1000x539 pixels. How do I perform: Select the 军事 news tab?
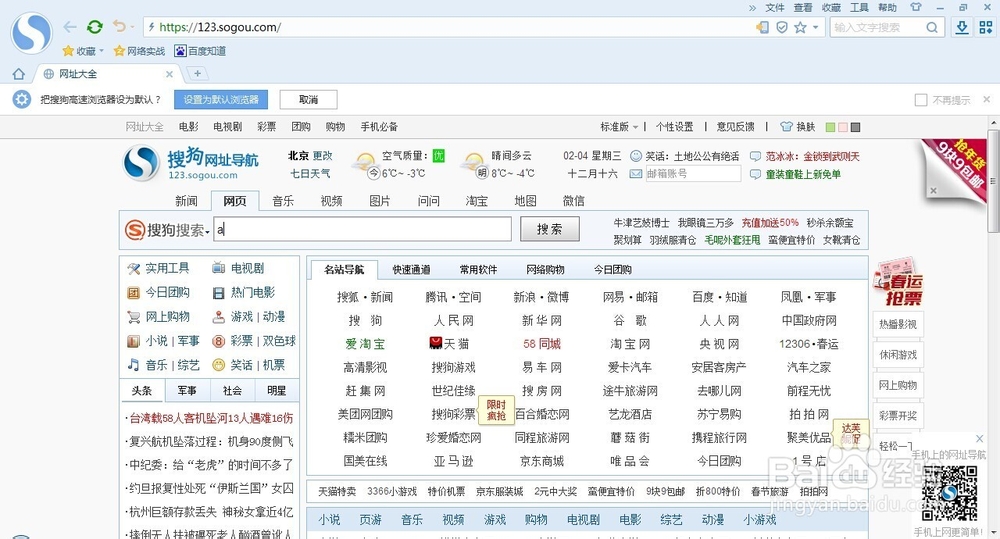[x=187, y=390]
